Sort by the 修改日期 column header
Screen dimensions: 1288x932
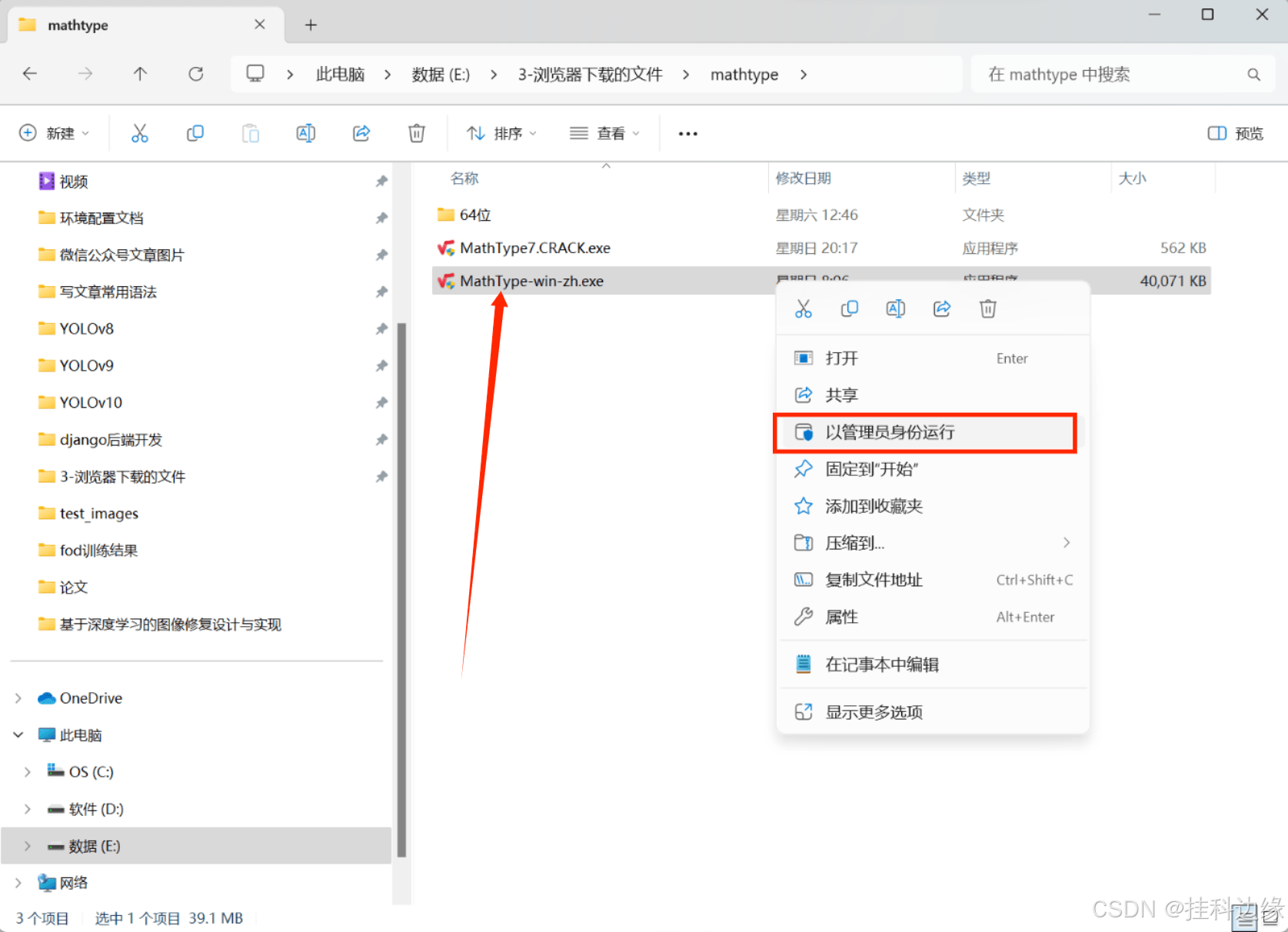803,178
